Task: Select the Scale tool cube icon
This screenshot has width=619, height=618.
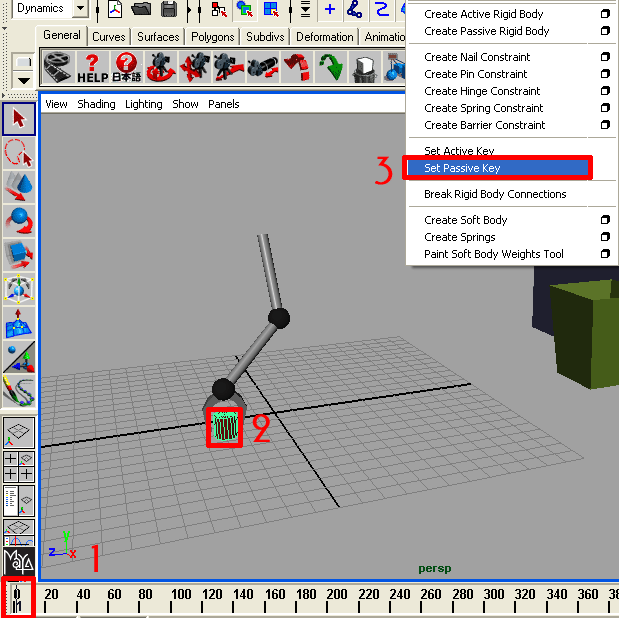Action: coord(19,255)
